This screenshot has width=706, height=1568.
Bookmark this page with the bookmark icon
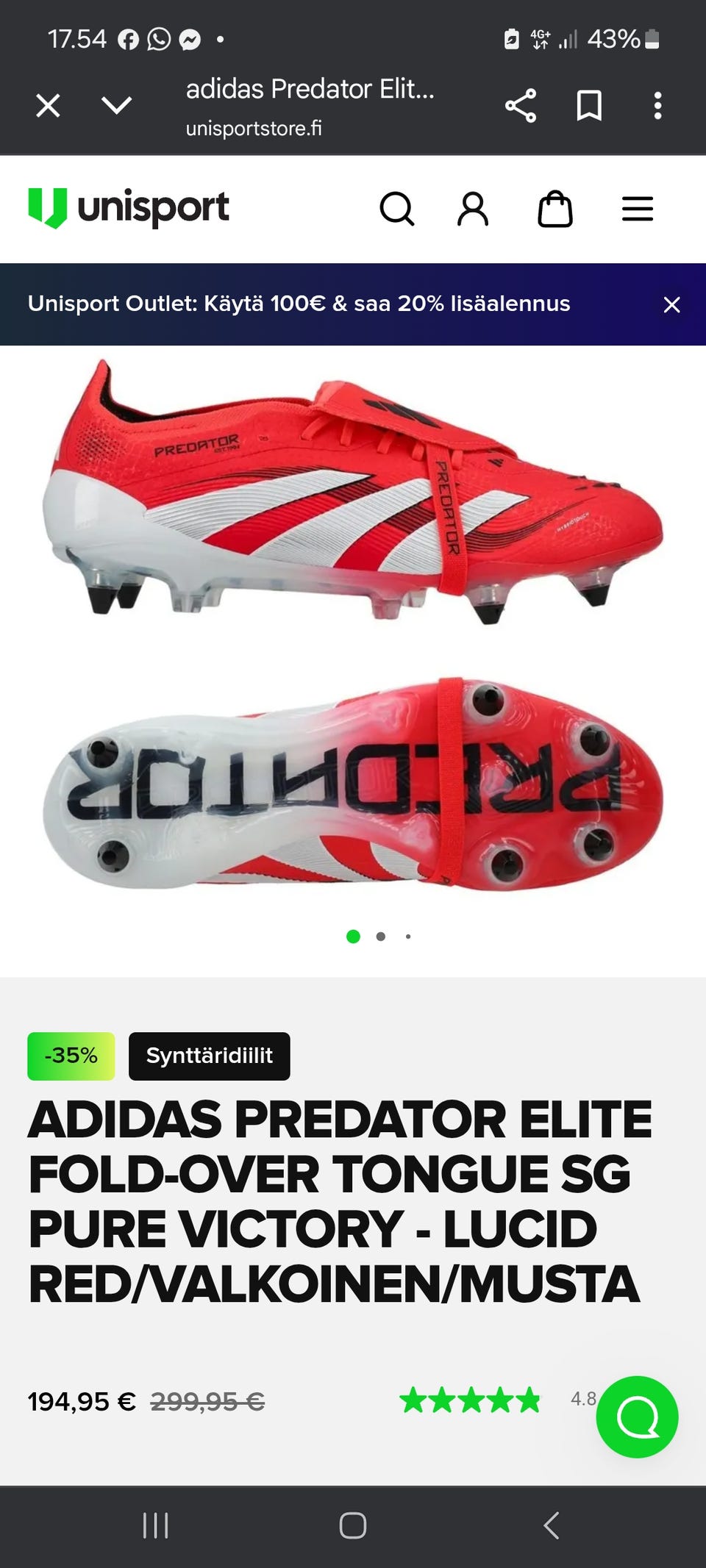point(589,106)
